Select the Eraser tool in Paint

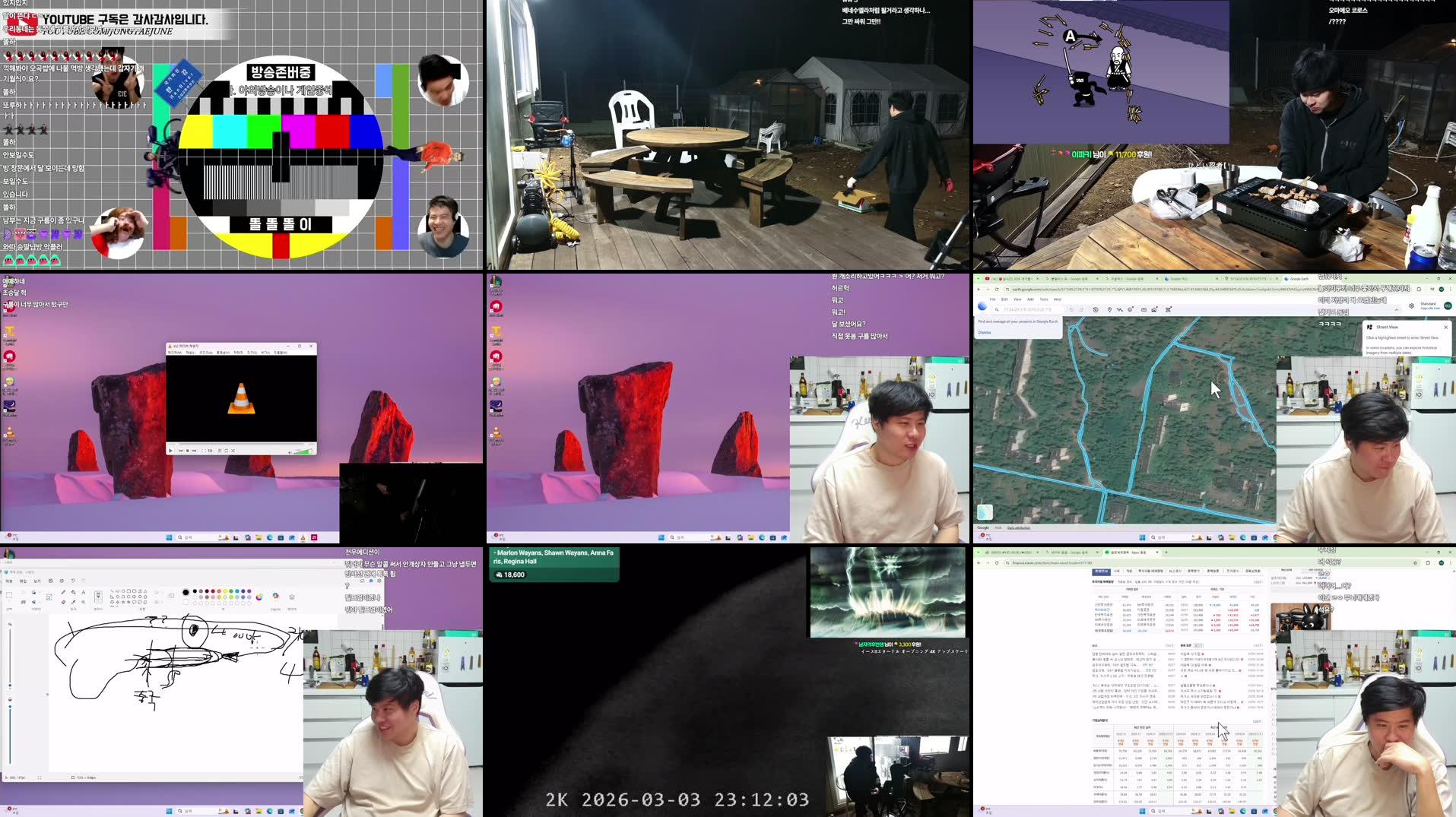click(x=63, y=602)
